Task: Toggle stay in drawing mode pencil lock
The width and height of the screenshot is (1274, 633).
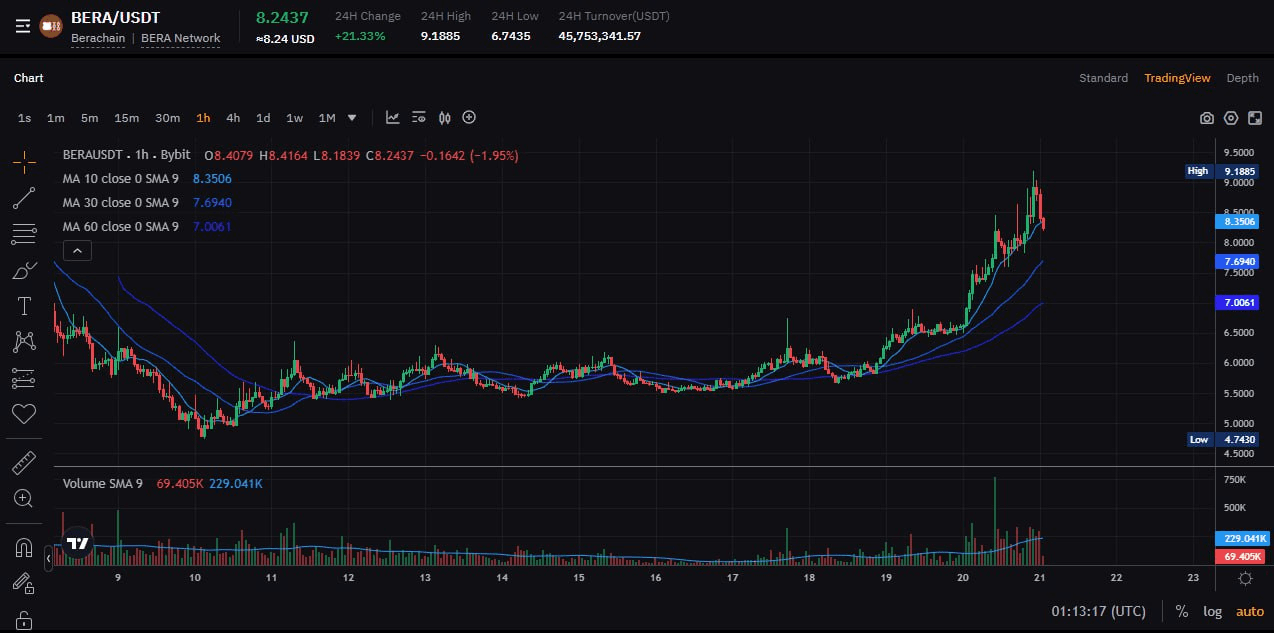Action: (x=24, y=583)
